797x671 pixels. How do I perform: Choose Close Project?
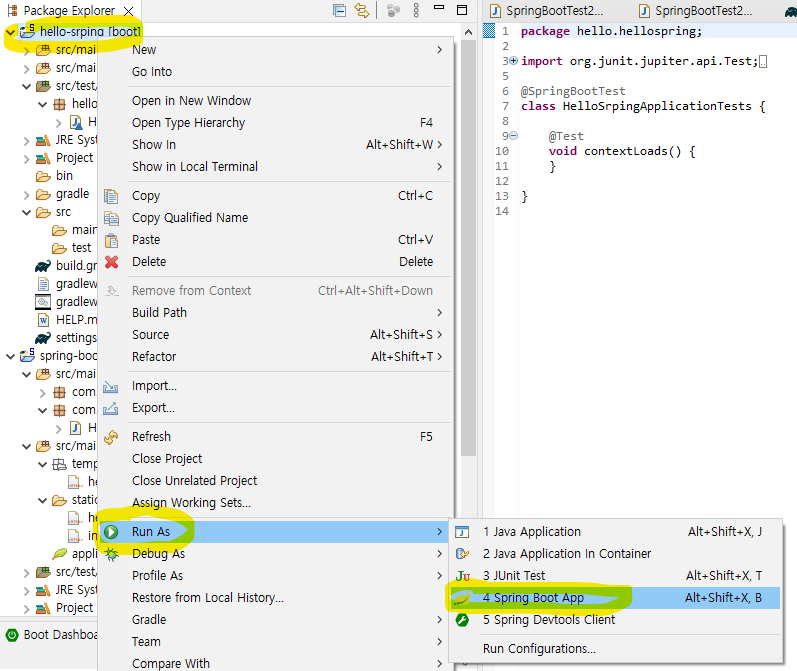(275, 459)
